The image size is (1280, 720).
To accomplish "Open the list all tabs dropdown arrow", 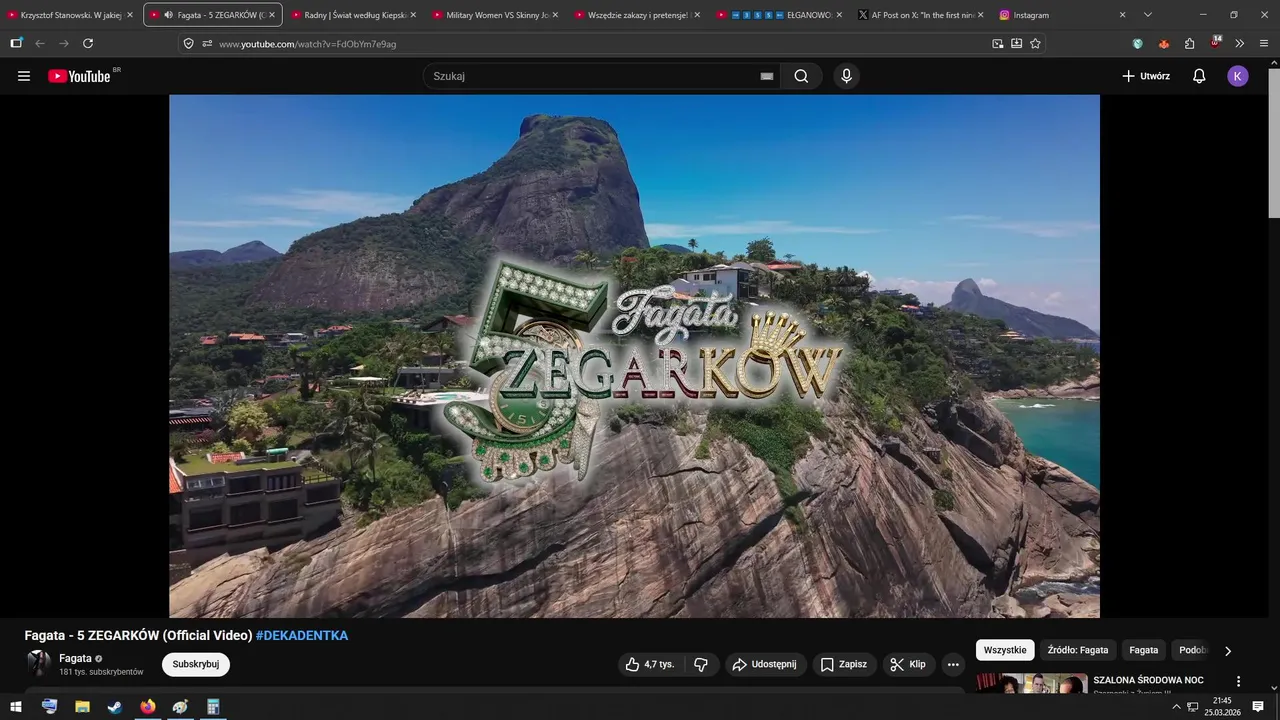I will click(x=1147, y=15).
